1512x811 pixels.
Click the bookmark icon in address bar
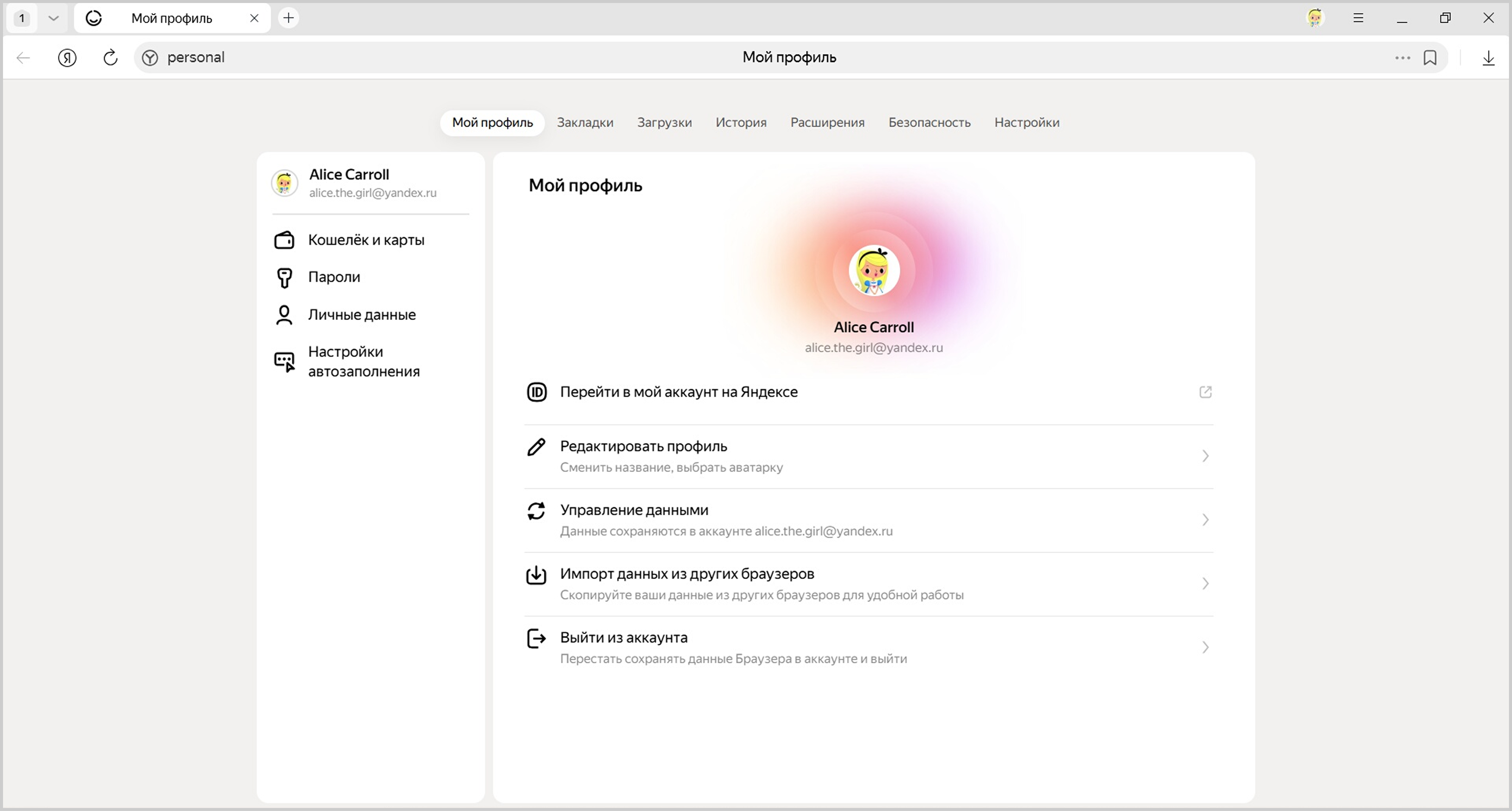tap(1430, 57)
